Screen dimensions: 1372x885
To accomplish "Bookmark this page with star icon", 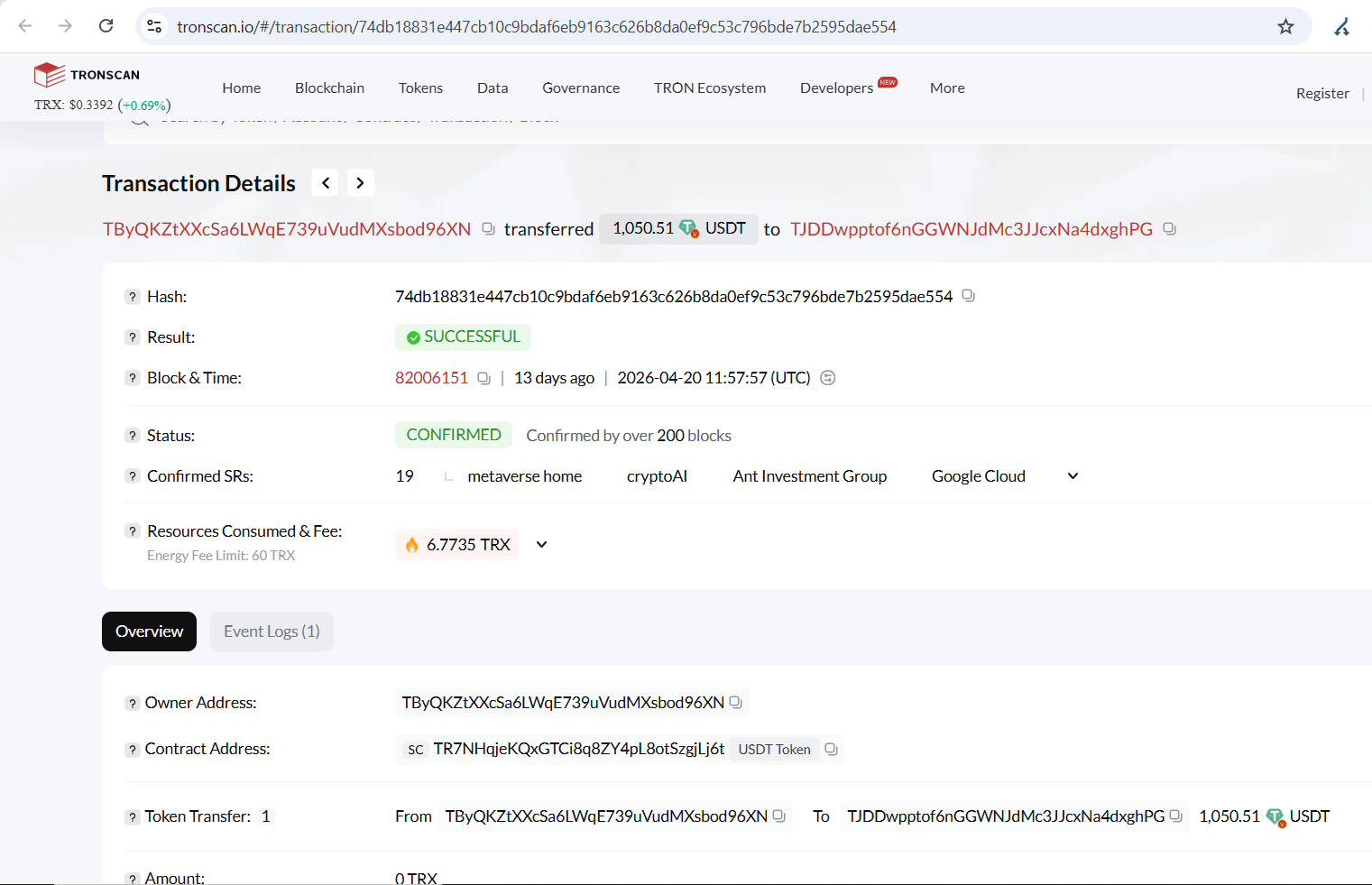I will [1285, 27].
